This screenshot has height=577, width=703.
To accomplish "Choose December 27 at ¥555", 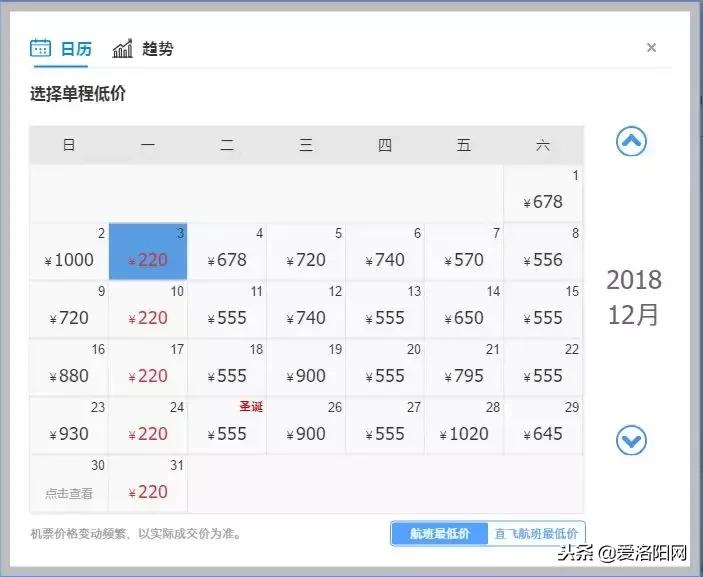I will pyautogui.click(x=385, y=425).
